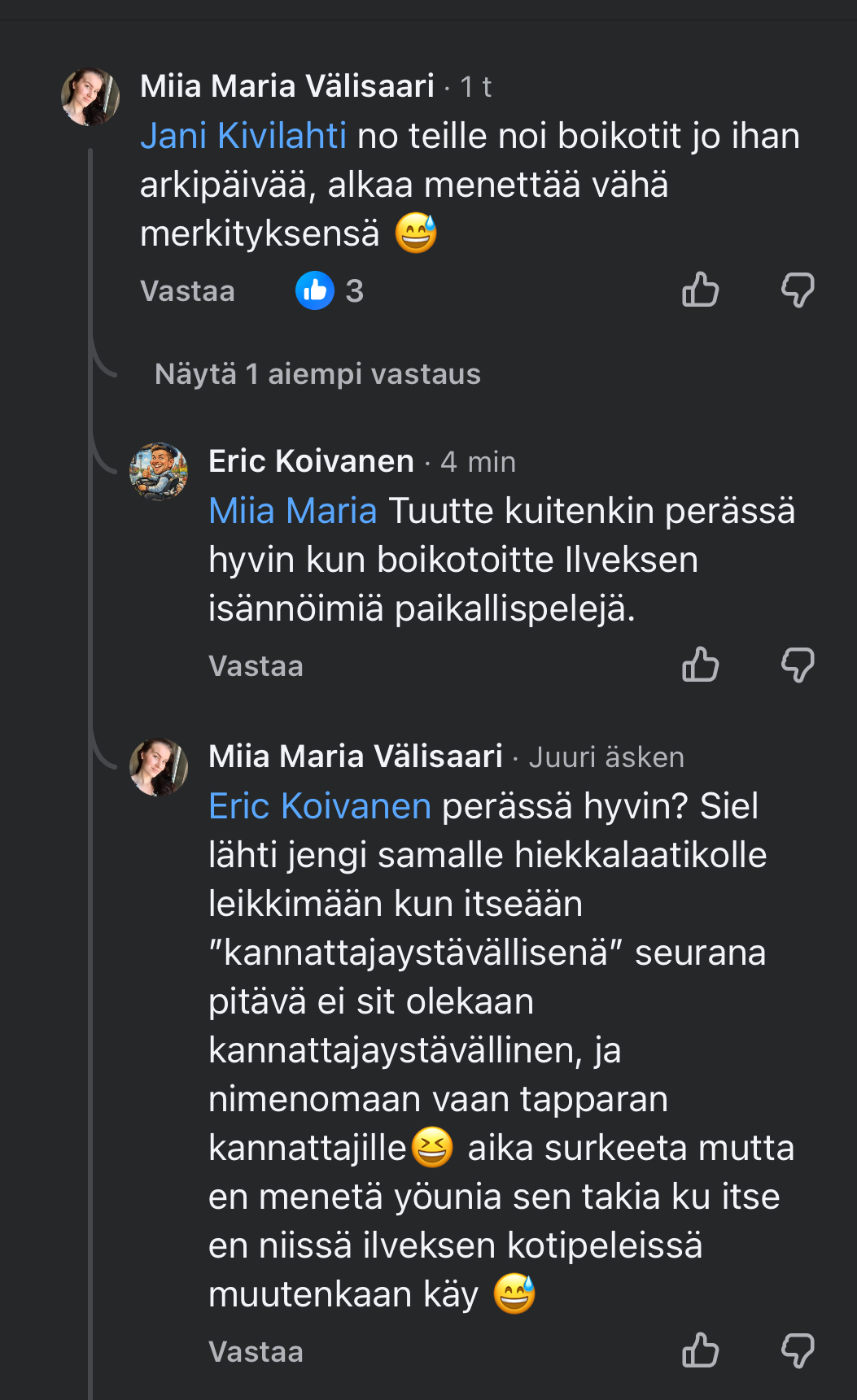Expand "Näytä 1 aiempi vastaus" earlier reply

pyautogui.click(x=317, y=374)
